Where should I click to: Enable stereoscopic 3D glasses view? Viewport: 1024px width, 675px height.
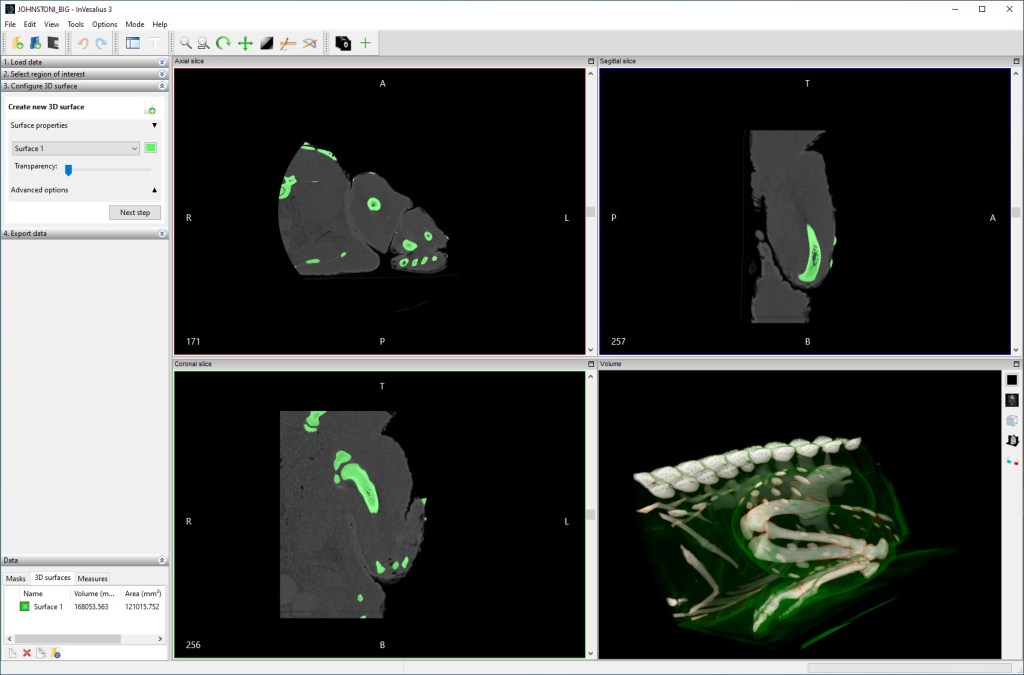(1011, 463)
